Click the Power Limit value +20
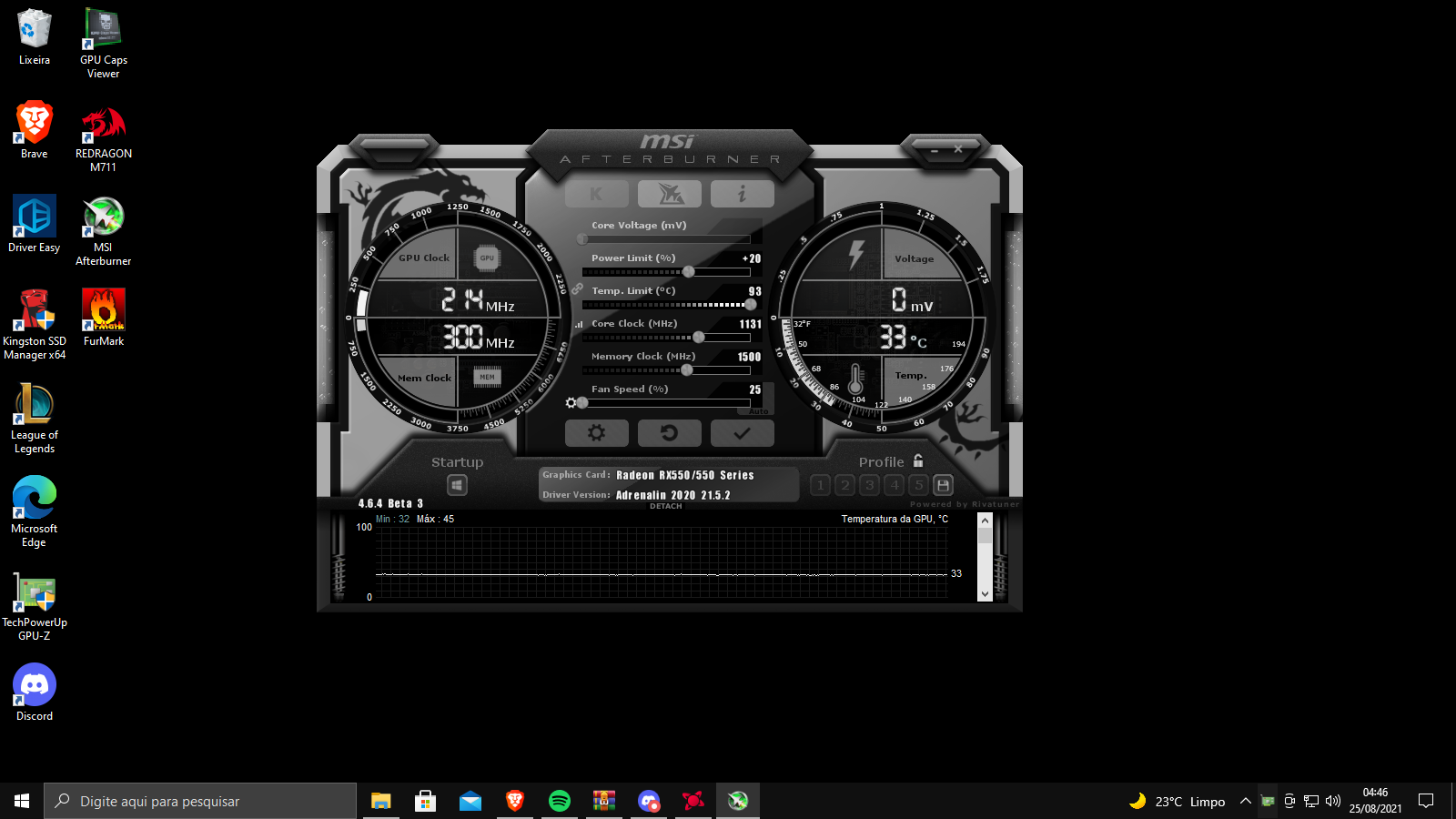This screenshot has width=1456, height=819. click(x=752, y=258)
